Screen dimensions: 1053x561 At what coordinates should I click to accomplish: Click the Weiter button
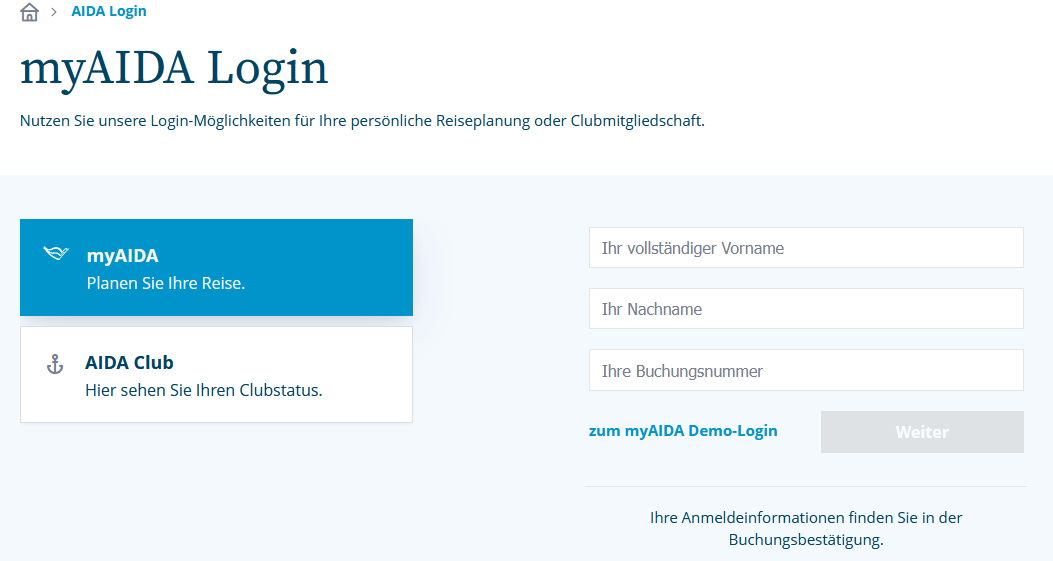(x=922, y=432)
